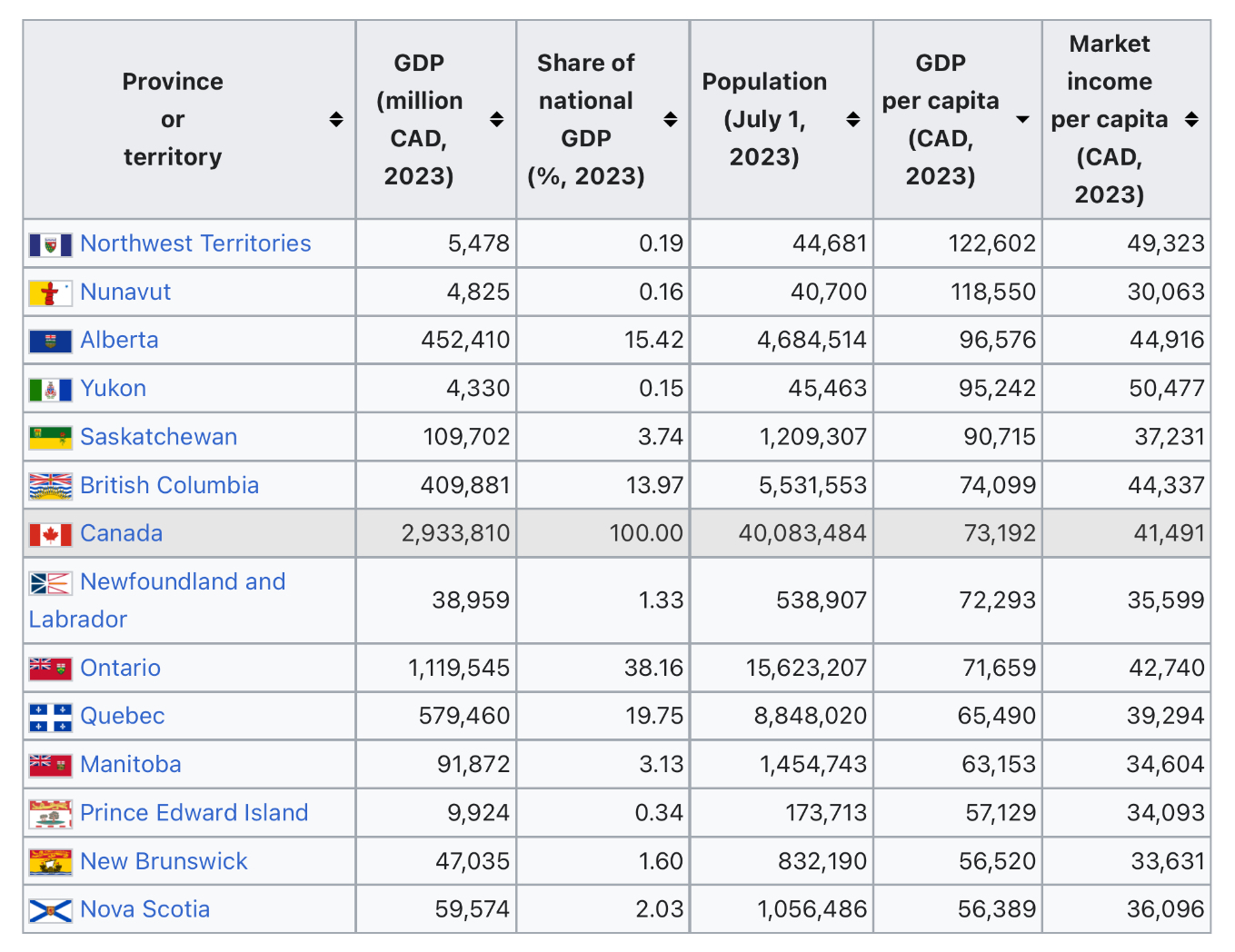Select Quebec share of GDP 19.75
This screenshot has height=952, width=1235.
[654, 716]
